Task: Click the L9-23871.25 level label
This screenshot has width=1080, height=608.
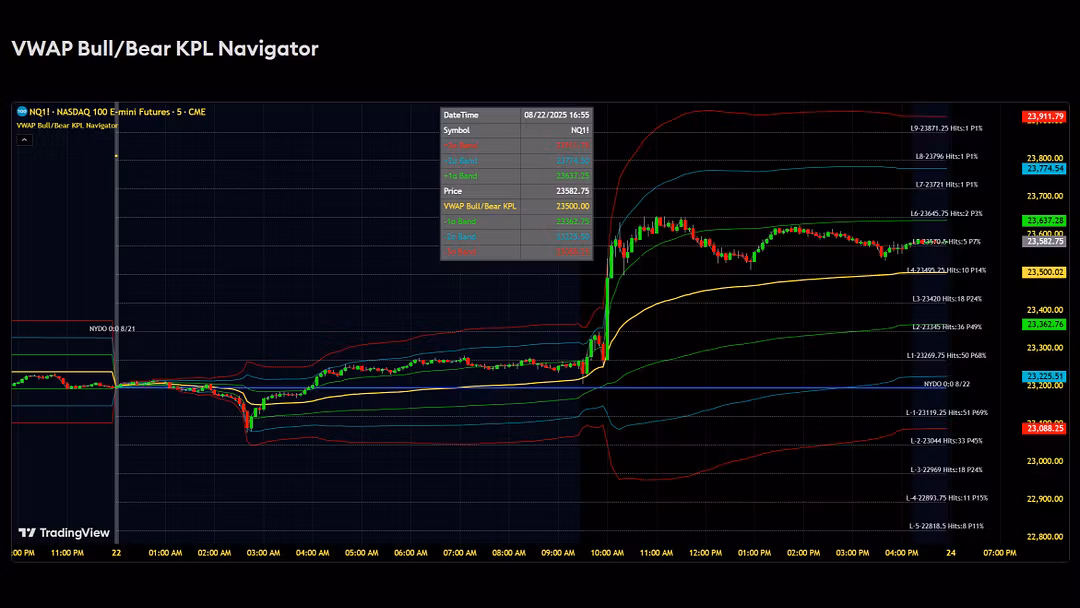Action: coord(945,128)
